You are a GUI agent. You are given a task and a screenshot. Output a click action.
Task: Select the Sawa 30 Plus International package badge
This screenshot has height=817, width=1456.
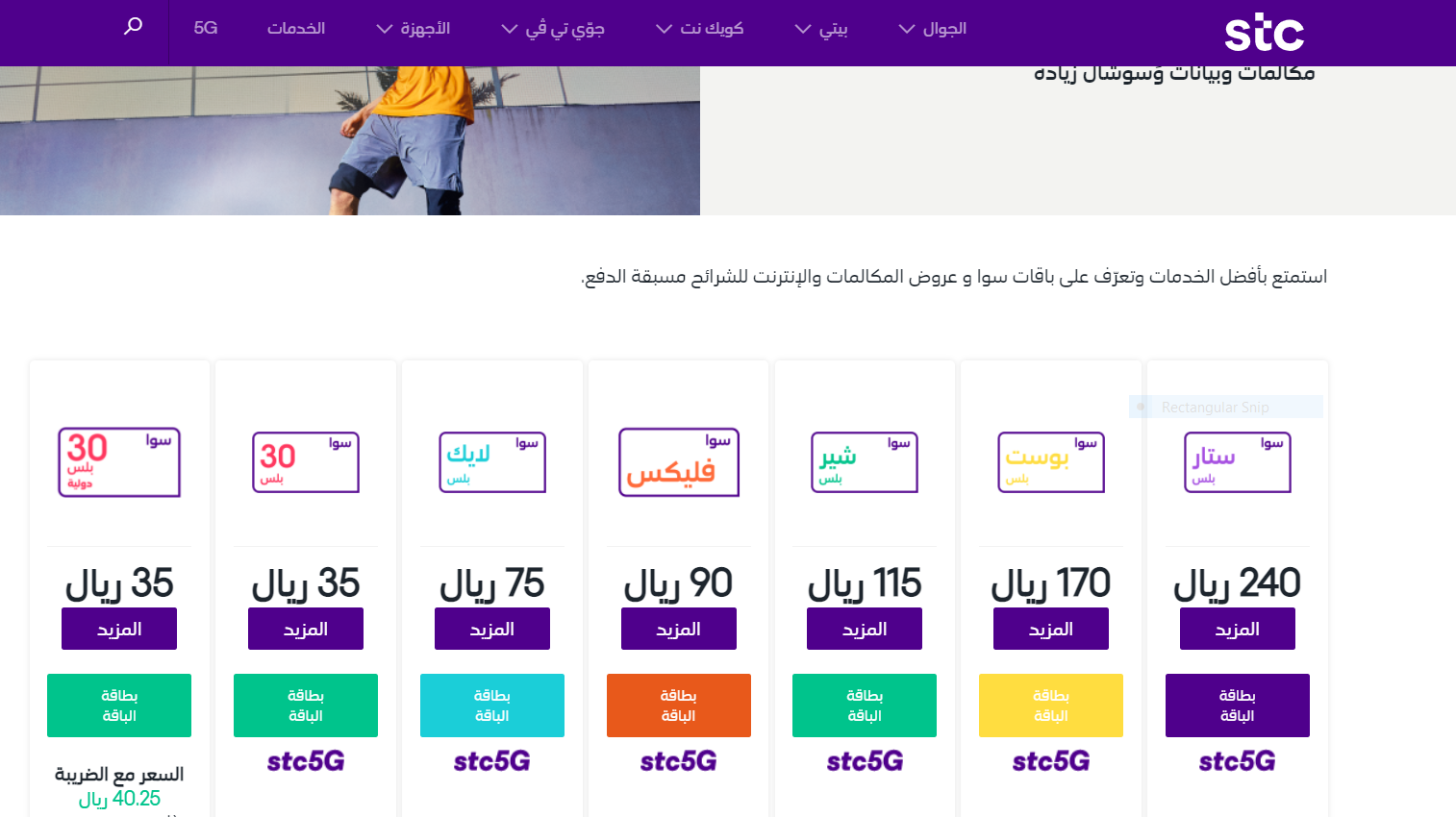pyautogui.click(x=118, y=461)
